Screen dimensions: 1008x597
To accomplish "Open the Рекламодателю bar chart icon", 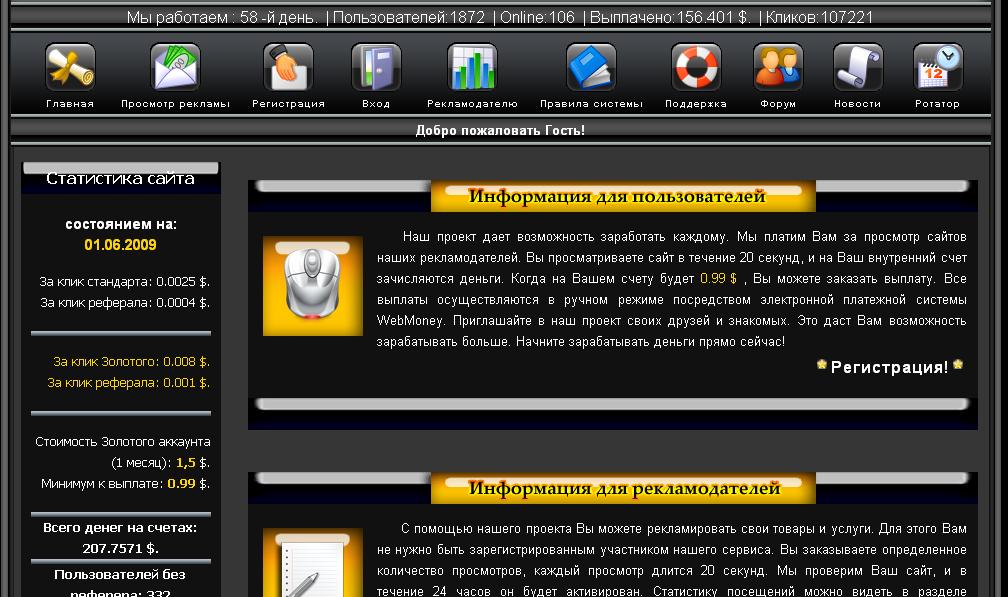I will coord(472,67).
